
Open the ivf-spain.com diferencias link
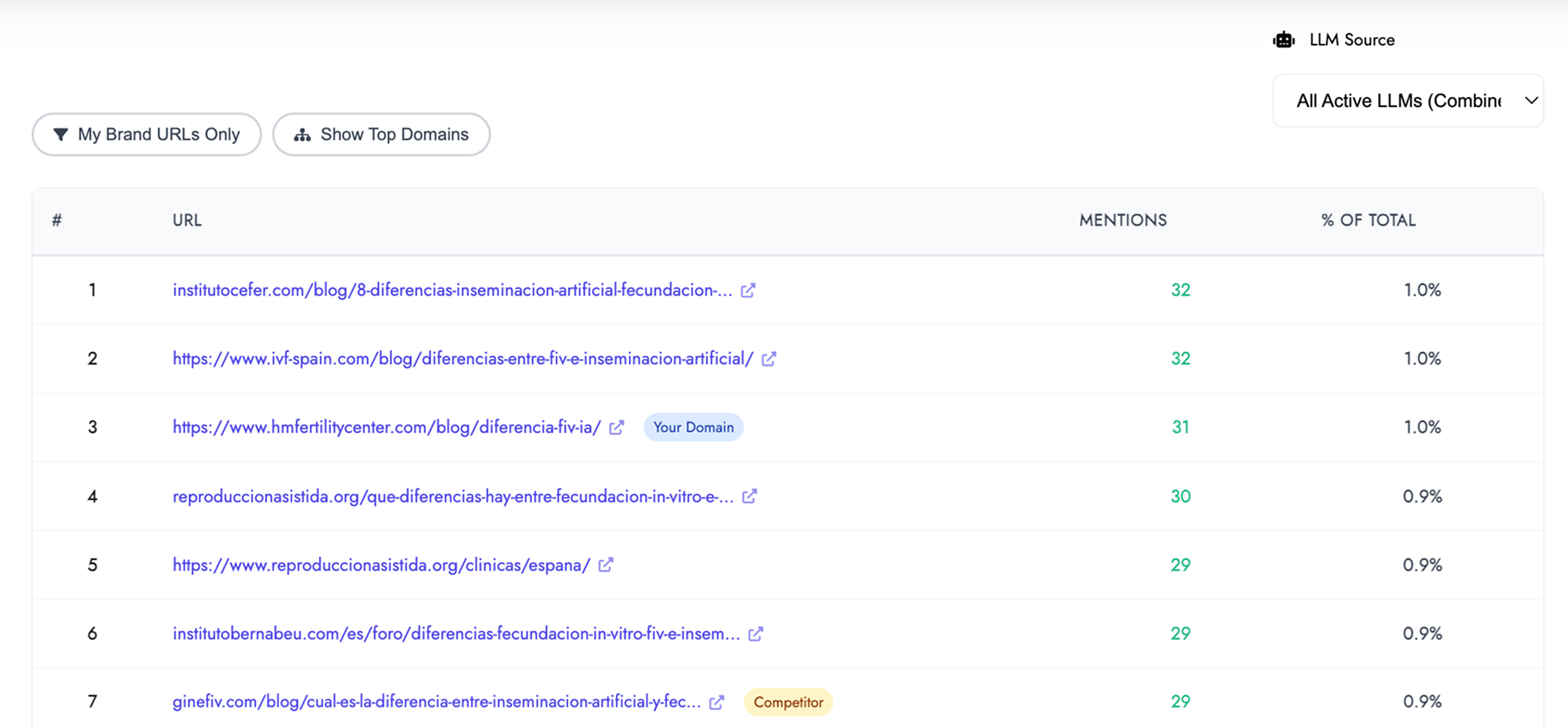click(463, 359)
